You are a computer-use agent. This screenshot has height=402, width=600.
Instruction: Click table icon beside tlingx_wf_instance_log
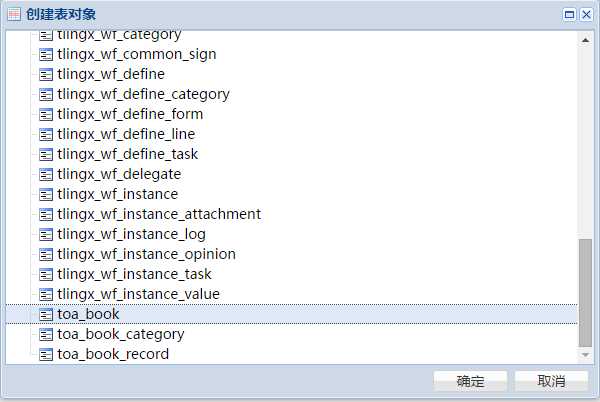(x=46, y=234)
